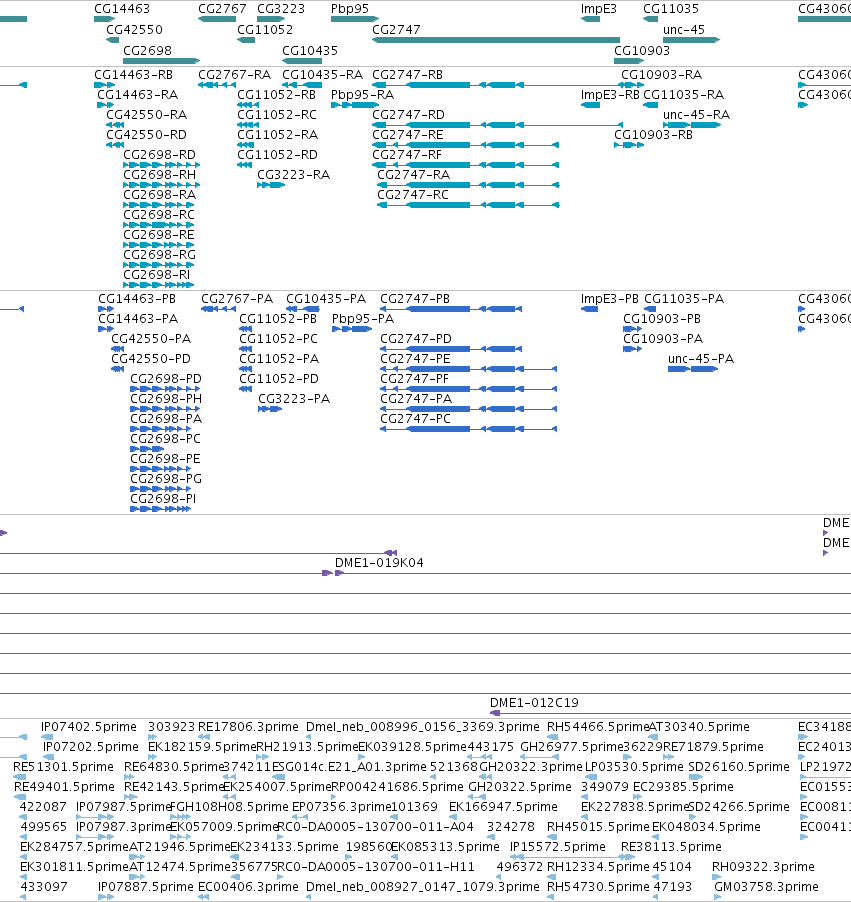Select transcript ImpE3-RB label

(610, 95)
